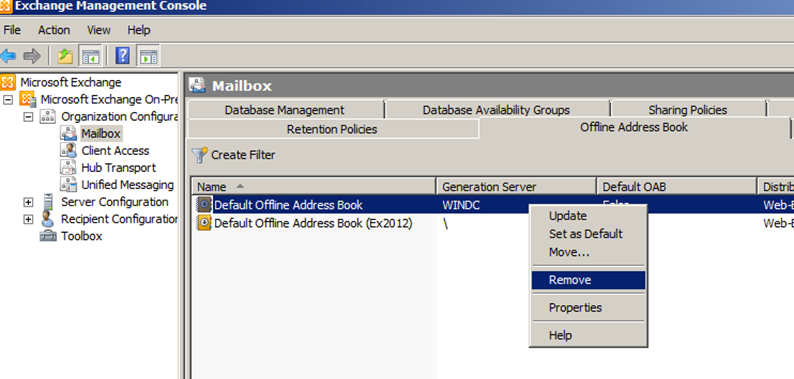The image size is (794, 379).
Task: Switch to the Retention Policies tab
Action: coord(332,129)
